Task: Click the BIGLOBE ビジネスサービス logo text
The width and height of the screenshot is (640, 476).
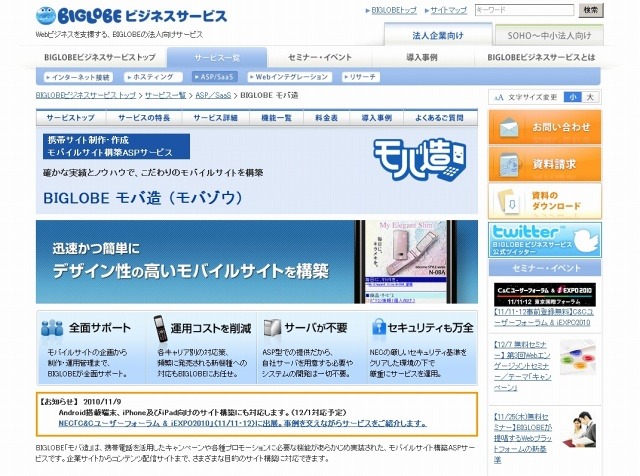Action: 142,16
